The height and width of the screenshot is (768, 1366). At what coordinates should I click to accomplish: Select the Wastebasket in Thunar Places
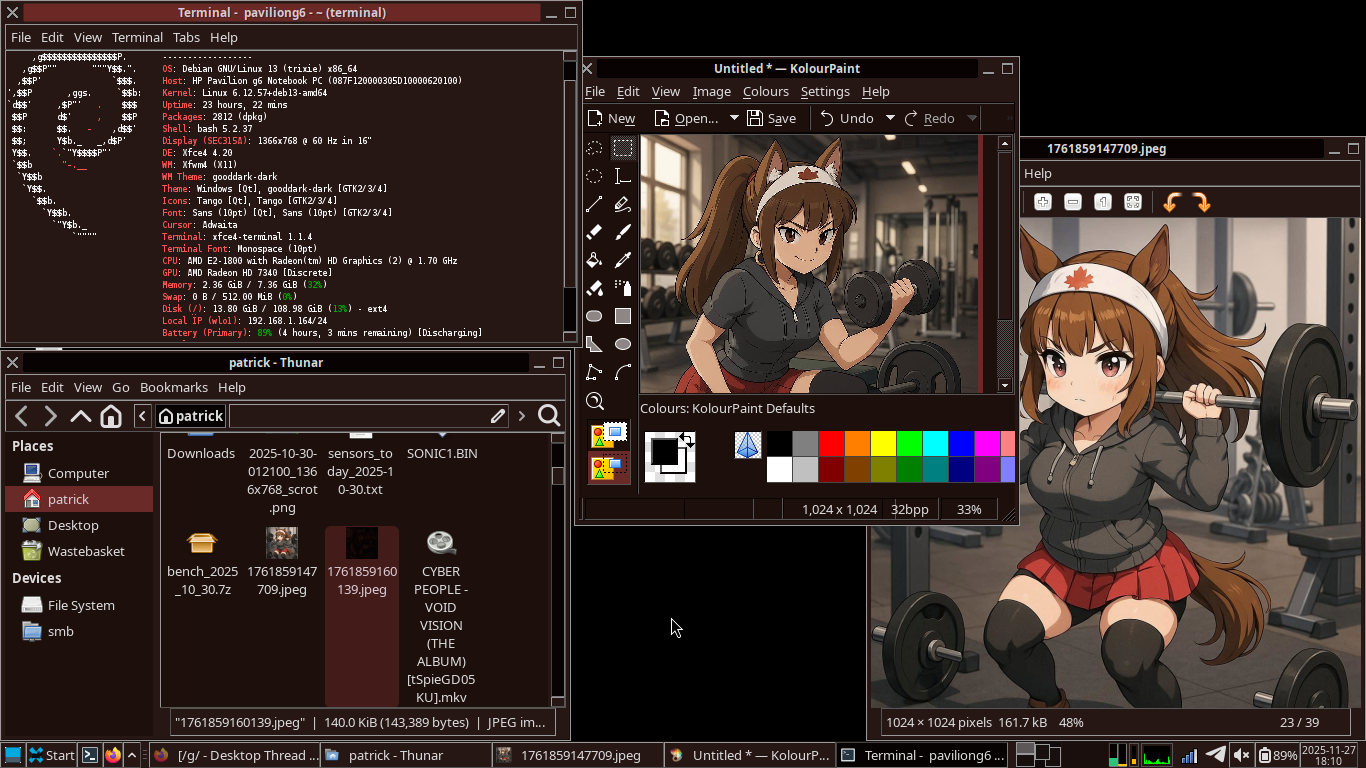click(80, 551)
